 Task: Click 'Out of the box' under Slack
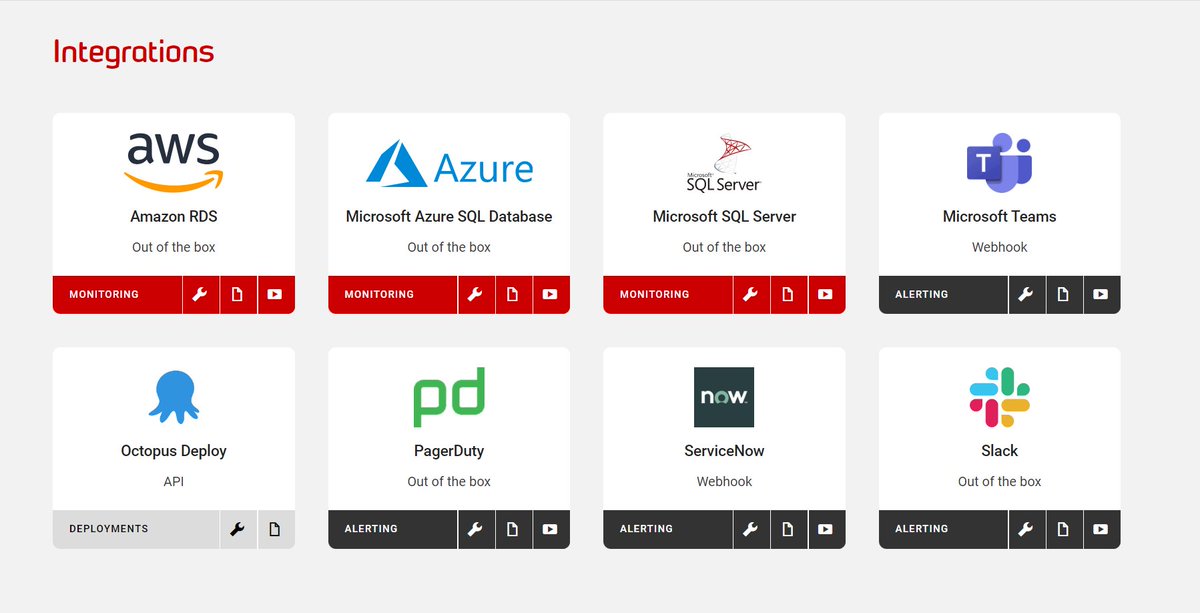coord(999,481)
